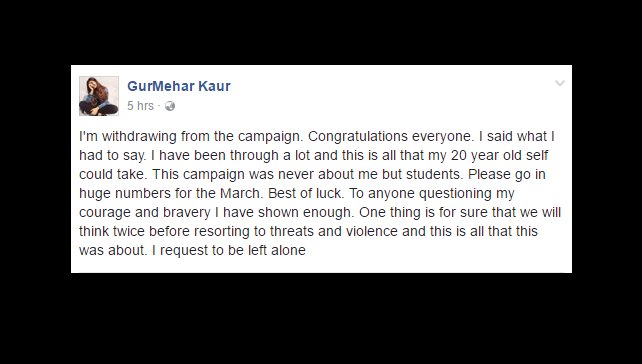Click the words 'I have shown enough'
The height and width of the screenshot is (364, 642).
click(287, 212)
